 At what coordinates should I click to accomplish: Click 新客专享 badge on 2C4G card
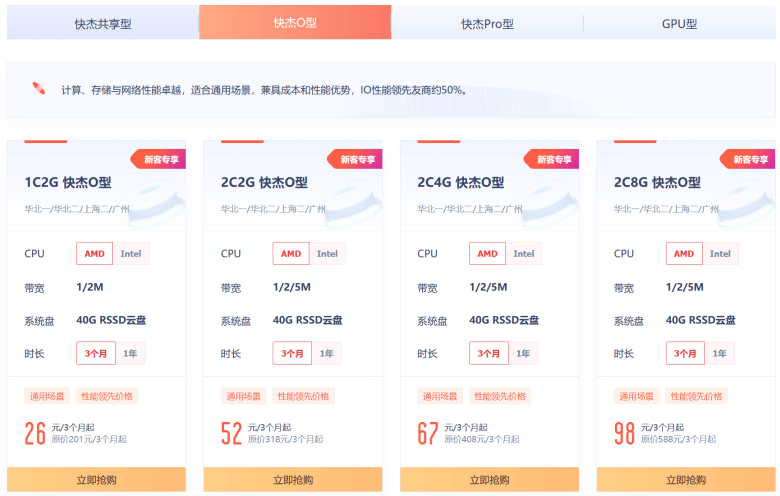[x=551, y=159]
